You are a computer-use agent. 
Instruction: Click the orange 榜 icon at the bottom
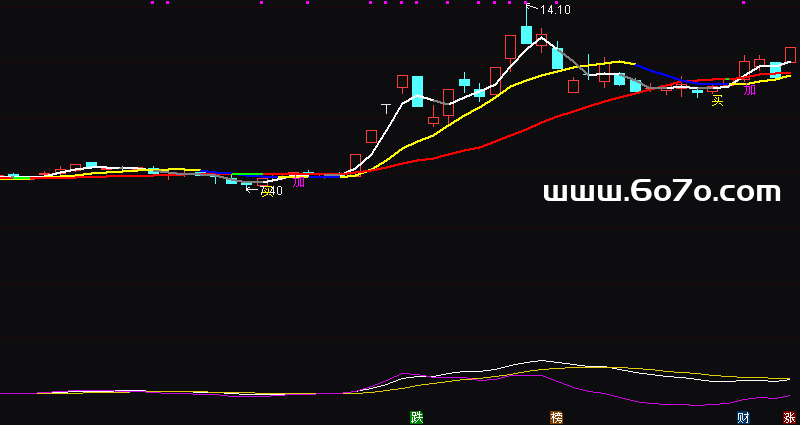pyautogui.click(x=556, y=417)
